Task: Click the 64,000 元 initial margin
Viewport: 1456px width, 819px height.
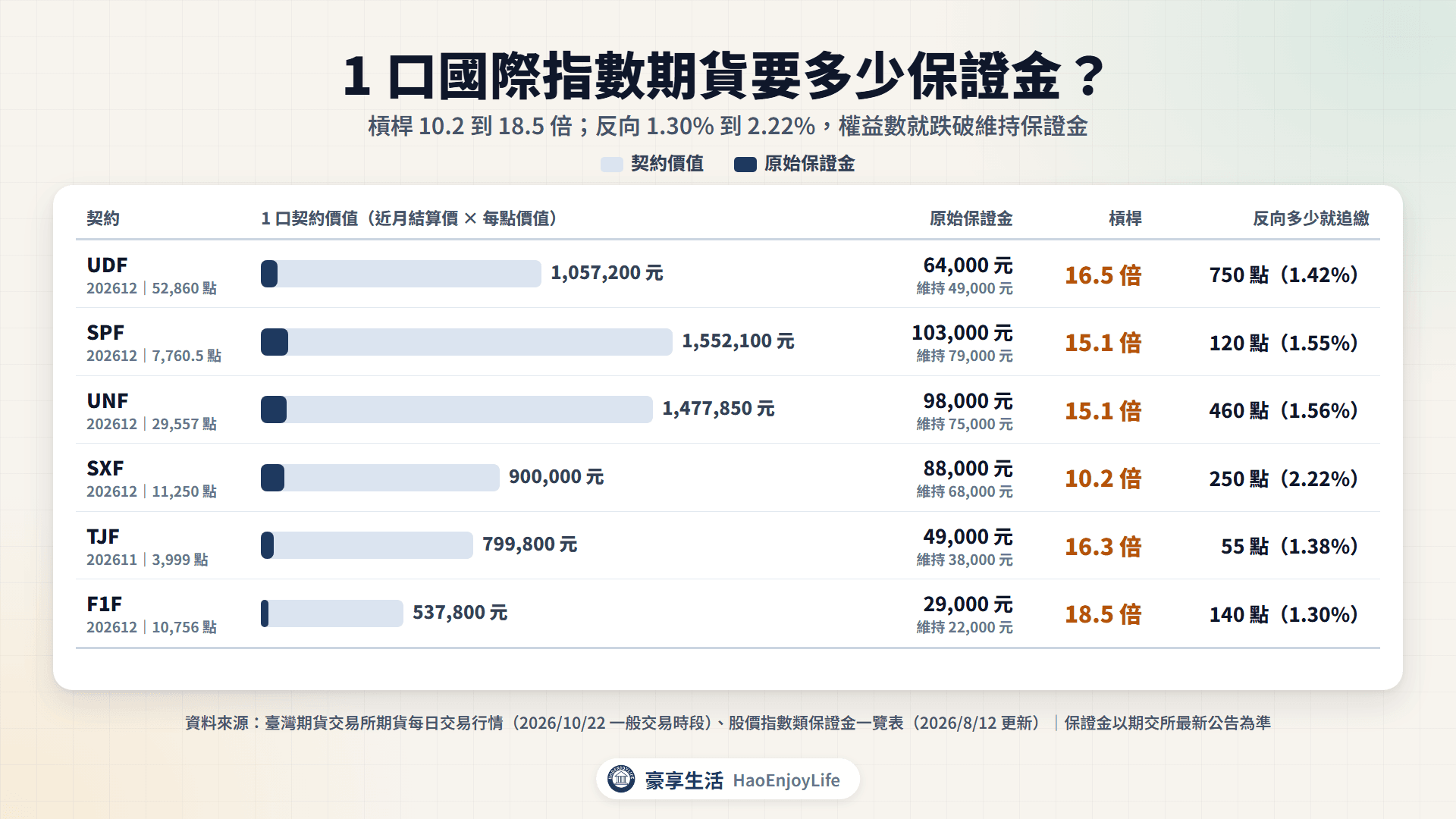Action: click(968, 265)
